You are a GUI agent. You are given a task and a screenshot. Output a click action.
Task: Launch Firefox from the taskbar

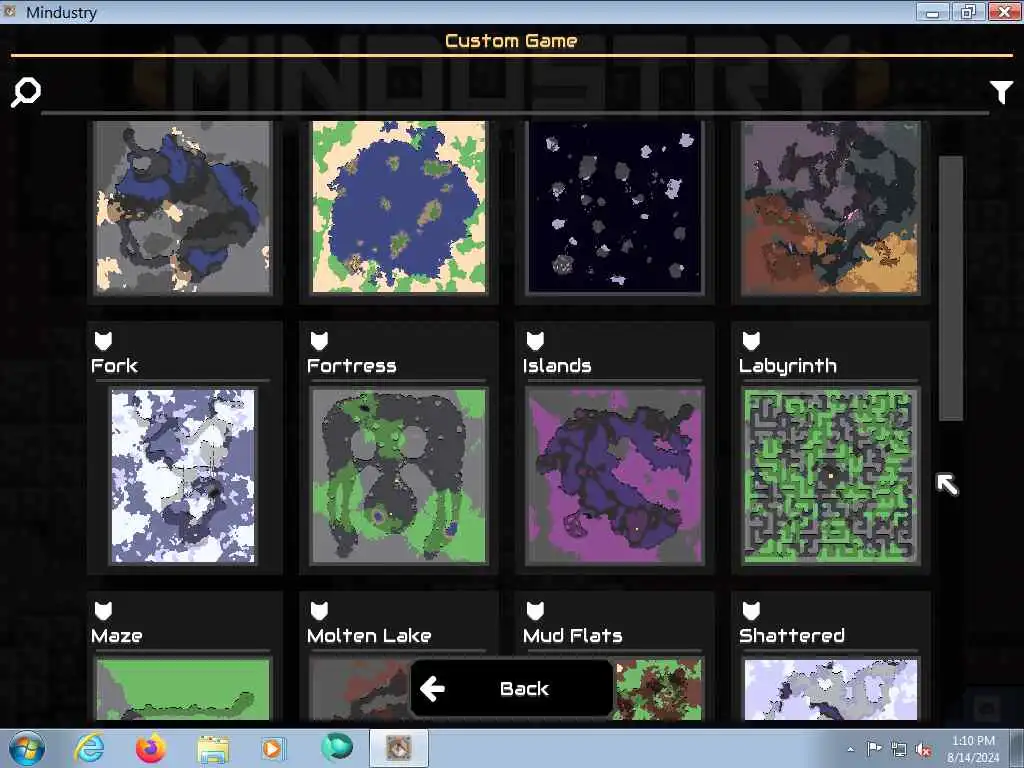(151, 748)
